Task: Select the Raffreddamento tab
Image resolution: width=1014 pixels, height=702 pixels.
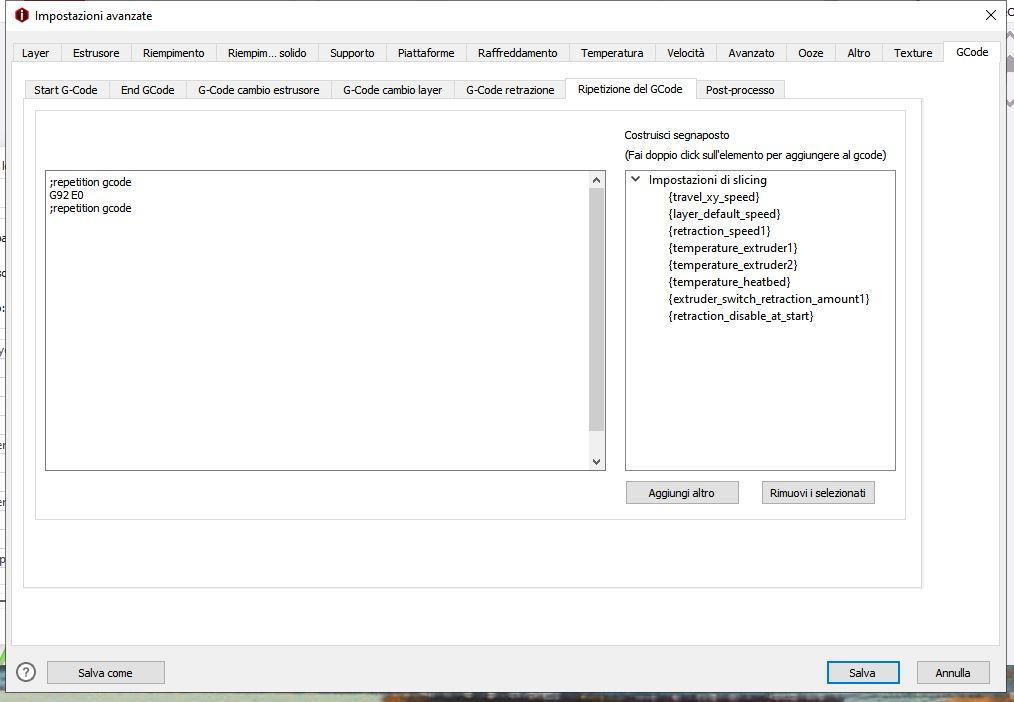Action: coord(517,53)
